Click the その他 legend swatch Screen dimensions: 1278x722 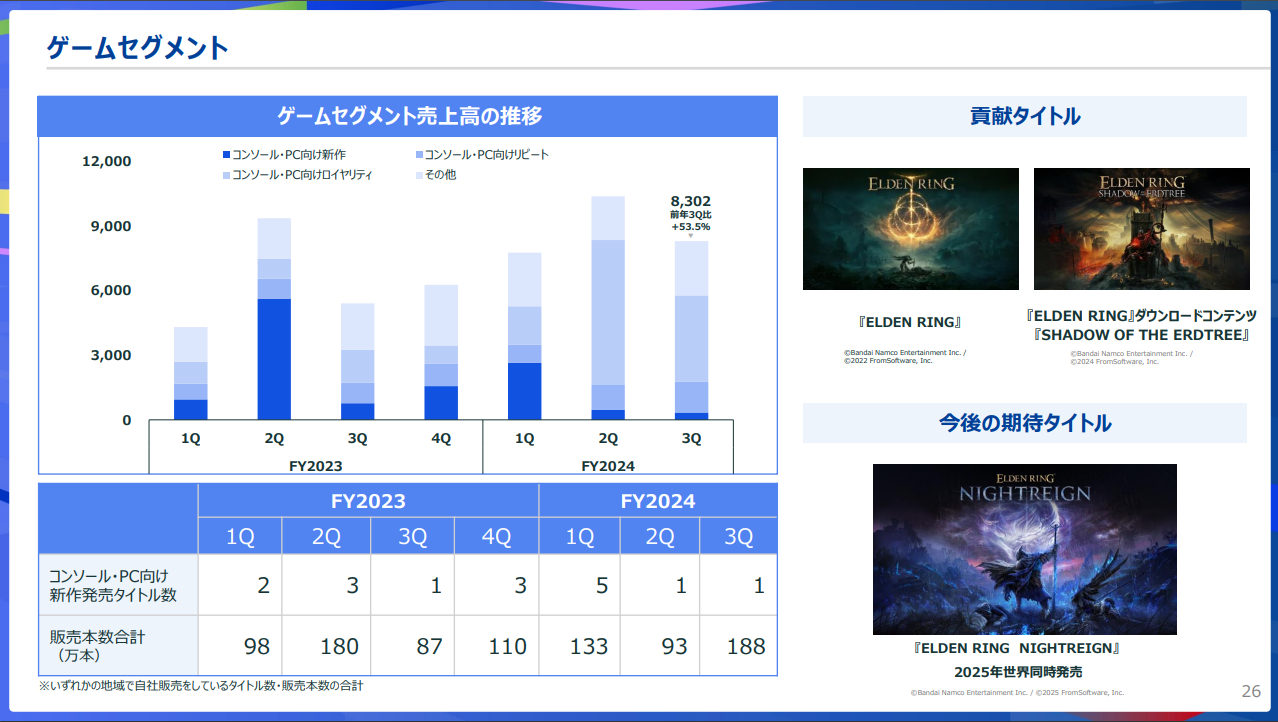pyautogui.click(x=418, y=175)
